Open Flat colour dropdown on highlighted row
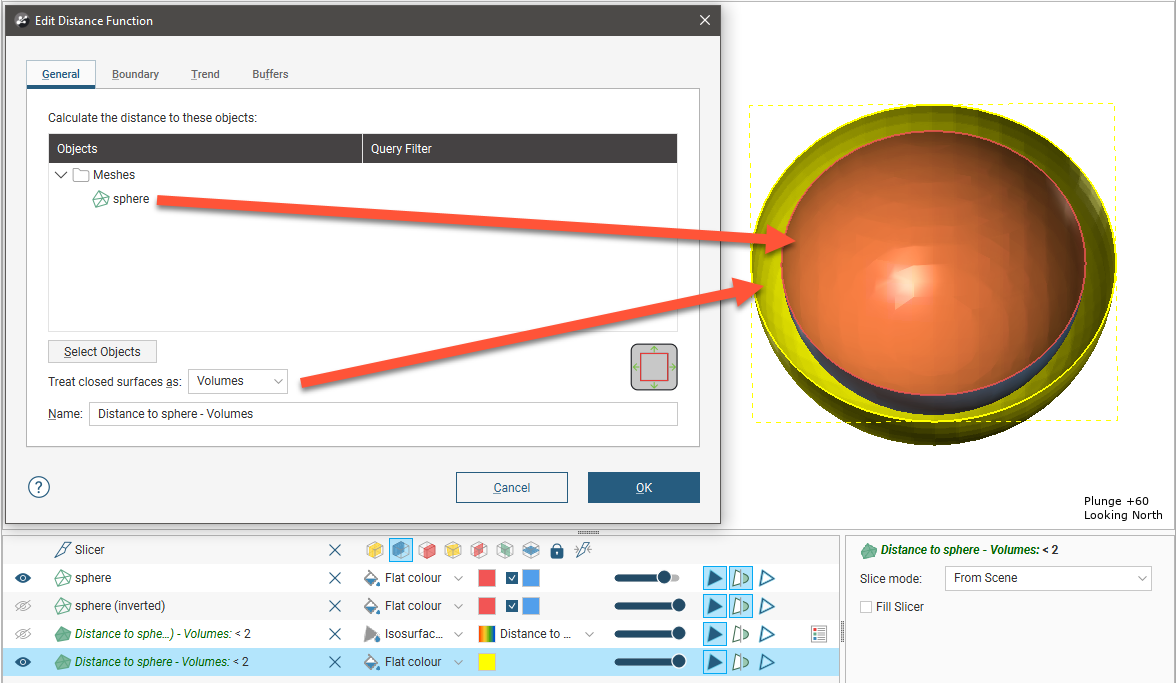Viewport: 1176px width, 683px height. [x=458, y=662]
